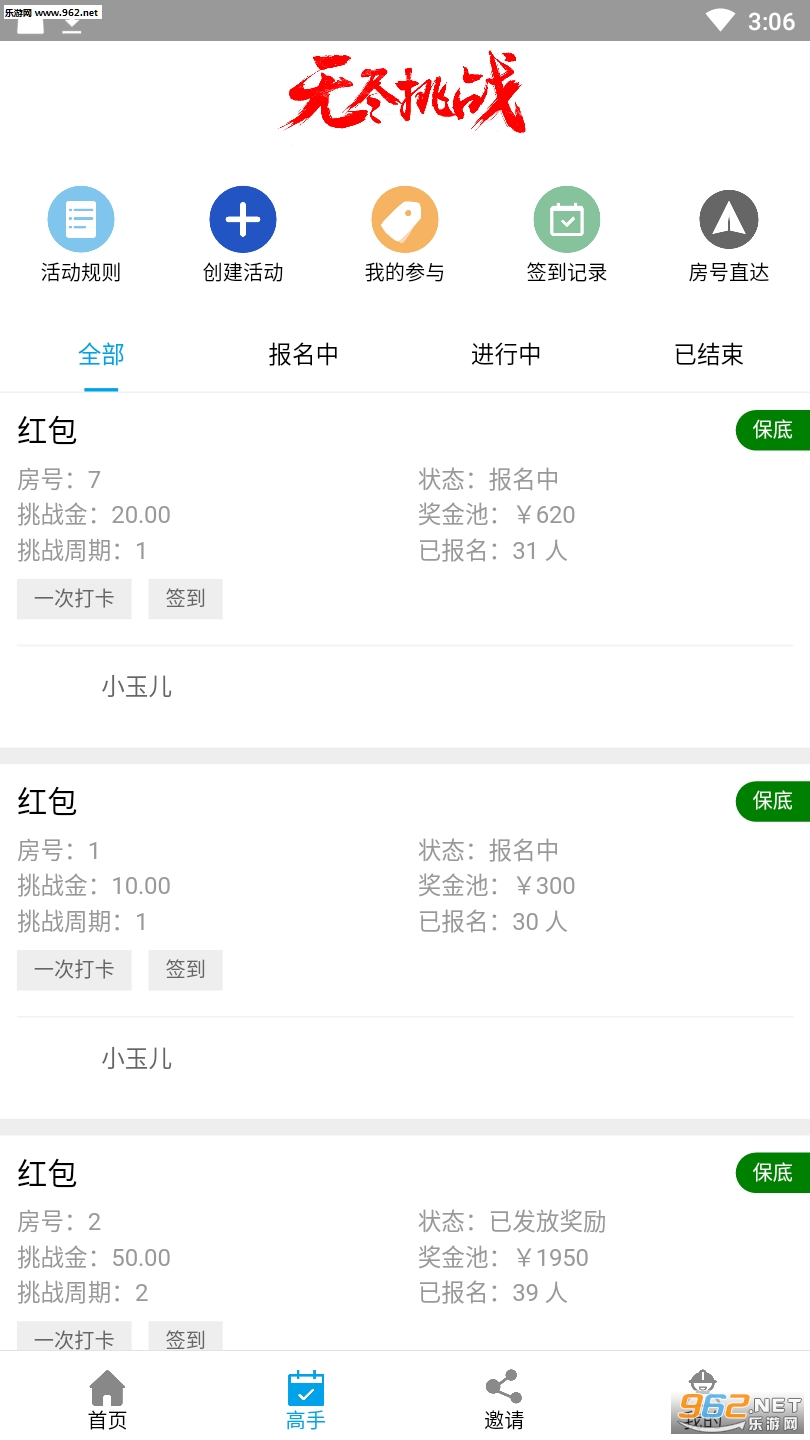Tap the blue 创建活动 plus icon
The image size is (810, 1440).
243,219
